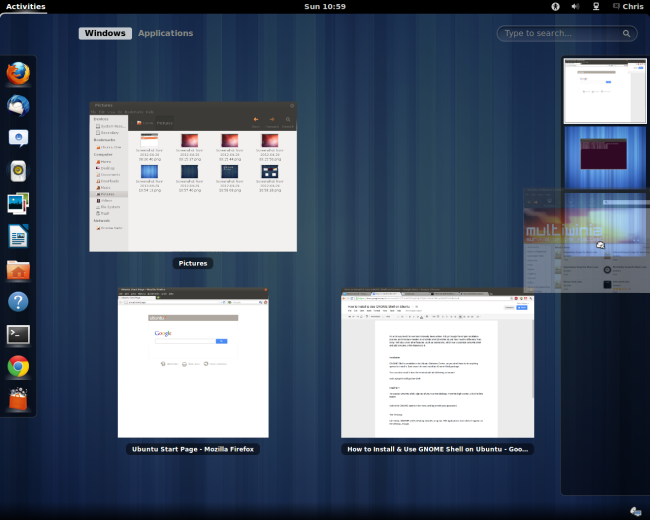Click the Activities button in top bar
650x520 pixels.
[26, 6]
